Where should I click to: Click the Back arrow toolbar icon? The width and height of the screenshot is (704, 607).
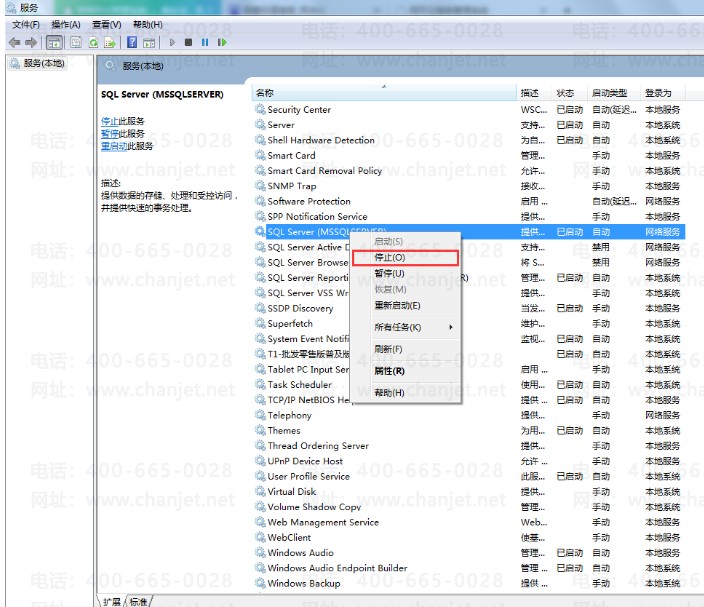pos(14,42)
